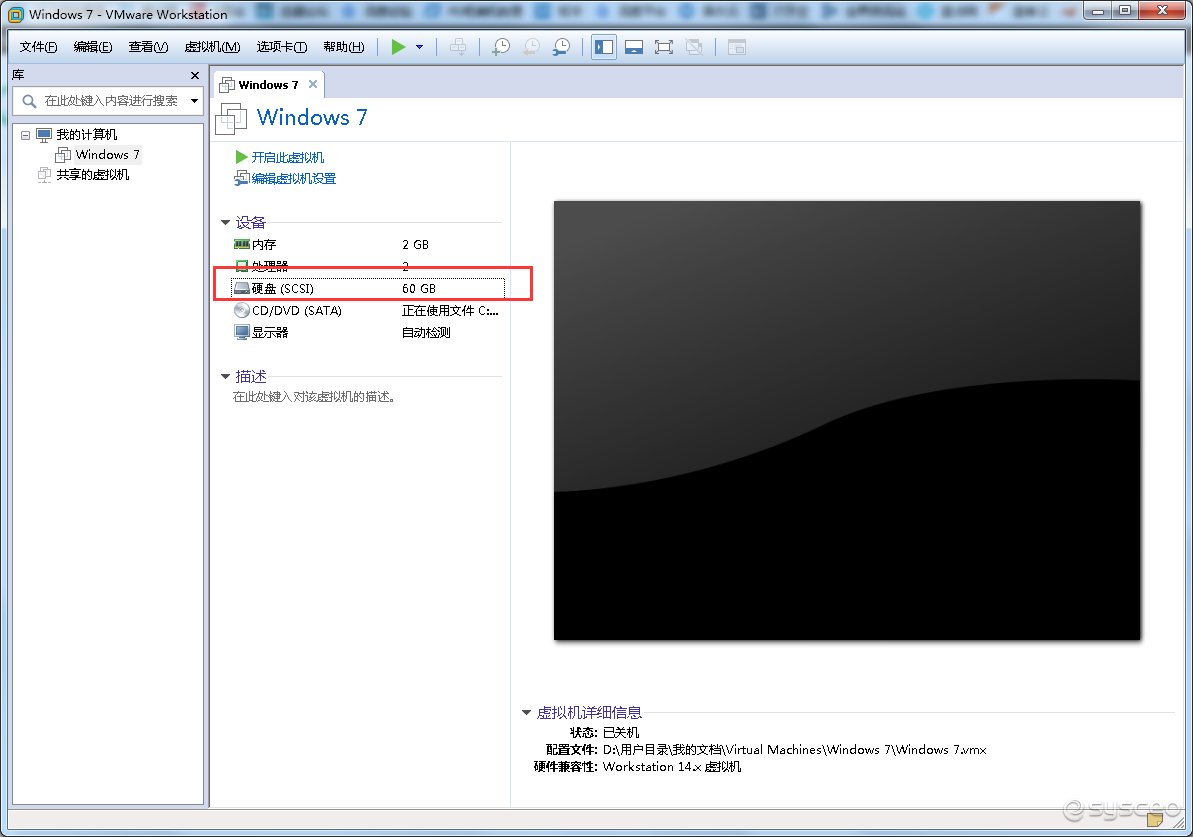Viewport: 1193px width, 837px height.
Task: Select the 60 GB hard disk value
Action: click(419, 288)
